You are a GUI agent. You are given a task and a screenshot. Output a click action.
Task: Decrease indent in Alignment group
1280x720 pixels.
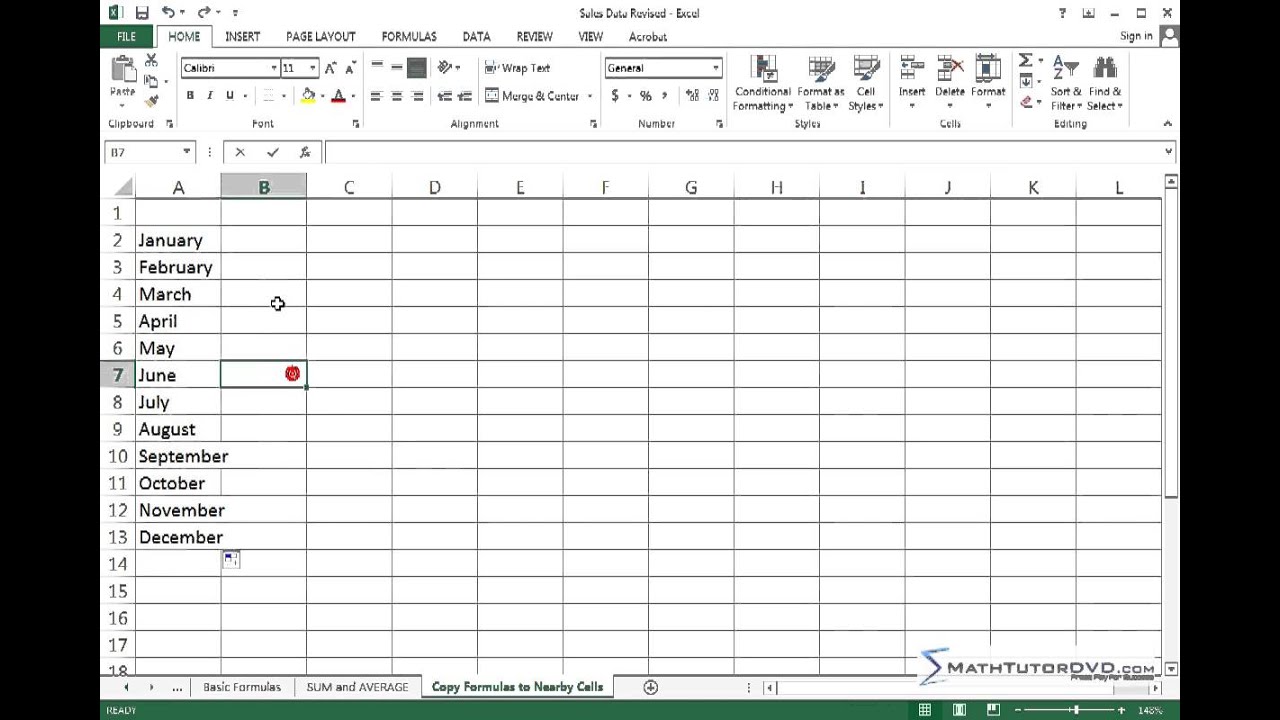(x=445, y=96)
